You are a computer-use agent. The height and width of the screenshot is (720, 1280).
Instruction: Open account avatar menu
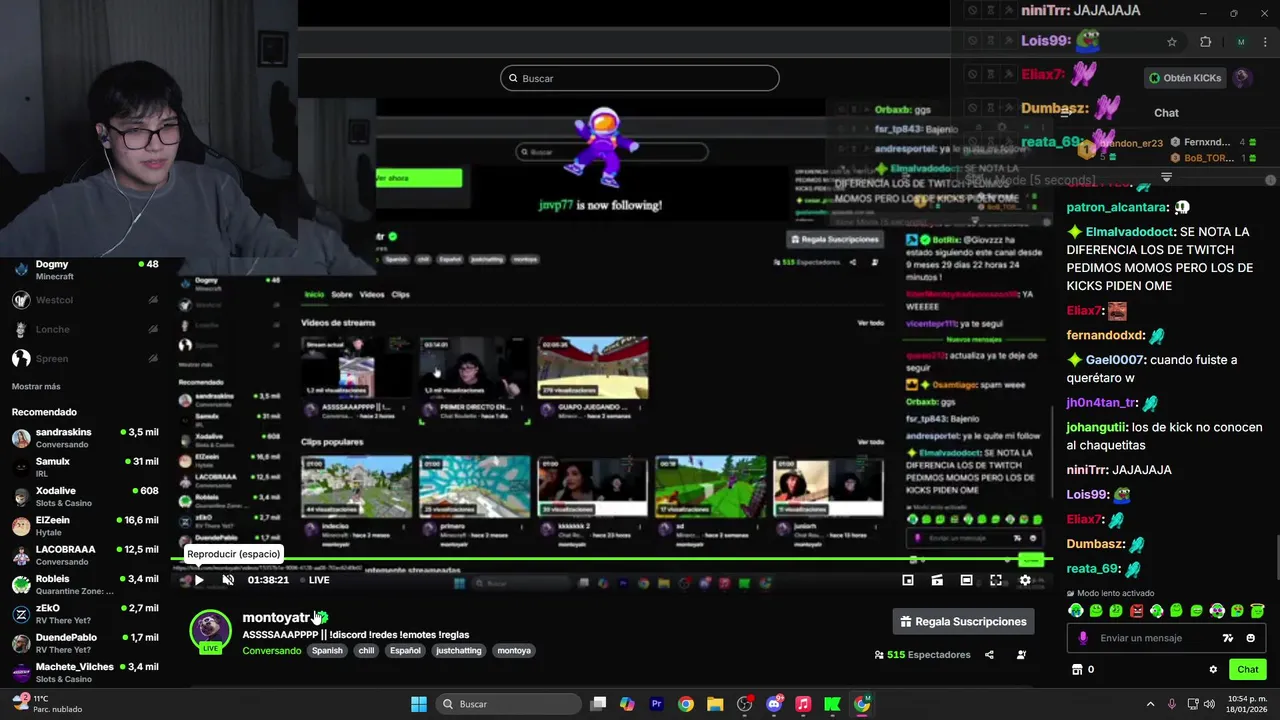point(1242,78)
